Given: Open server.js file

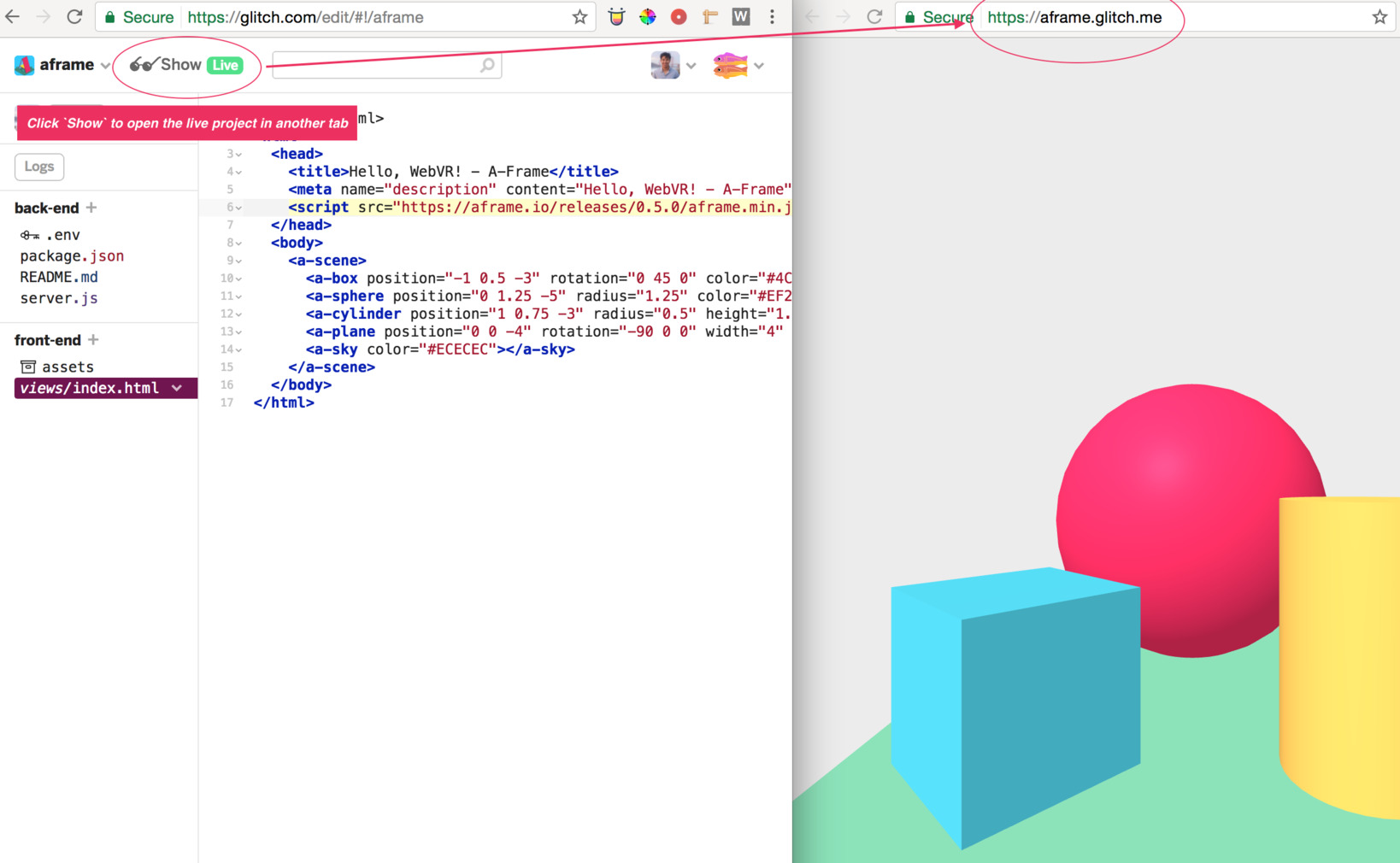Looking at the screenshot, I should click(x=59, y=298).
